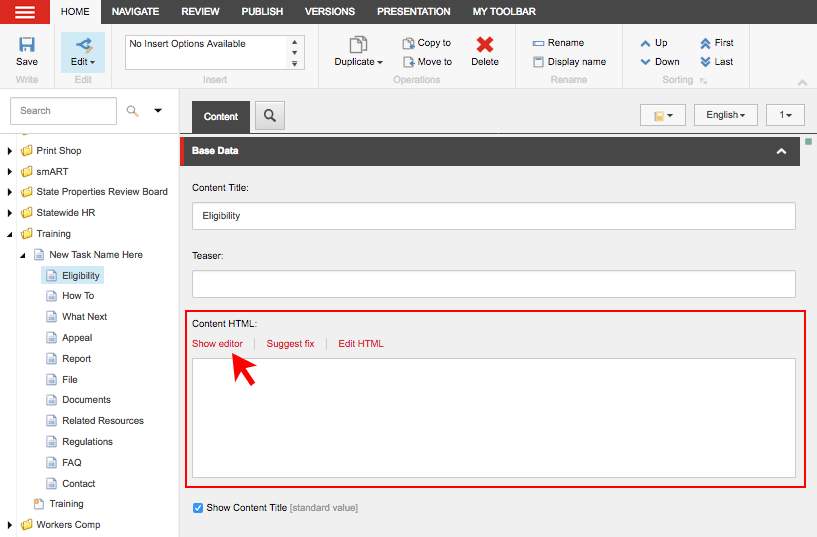Screen dimensions: 817x537
Task: Click the Rename icon in ribbon
Action: tap(539, 43)
